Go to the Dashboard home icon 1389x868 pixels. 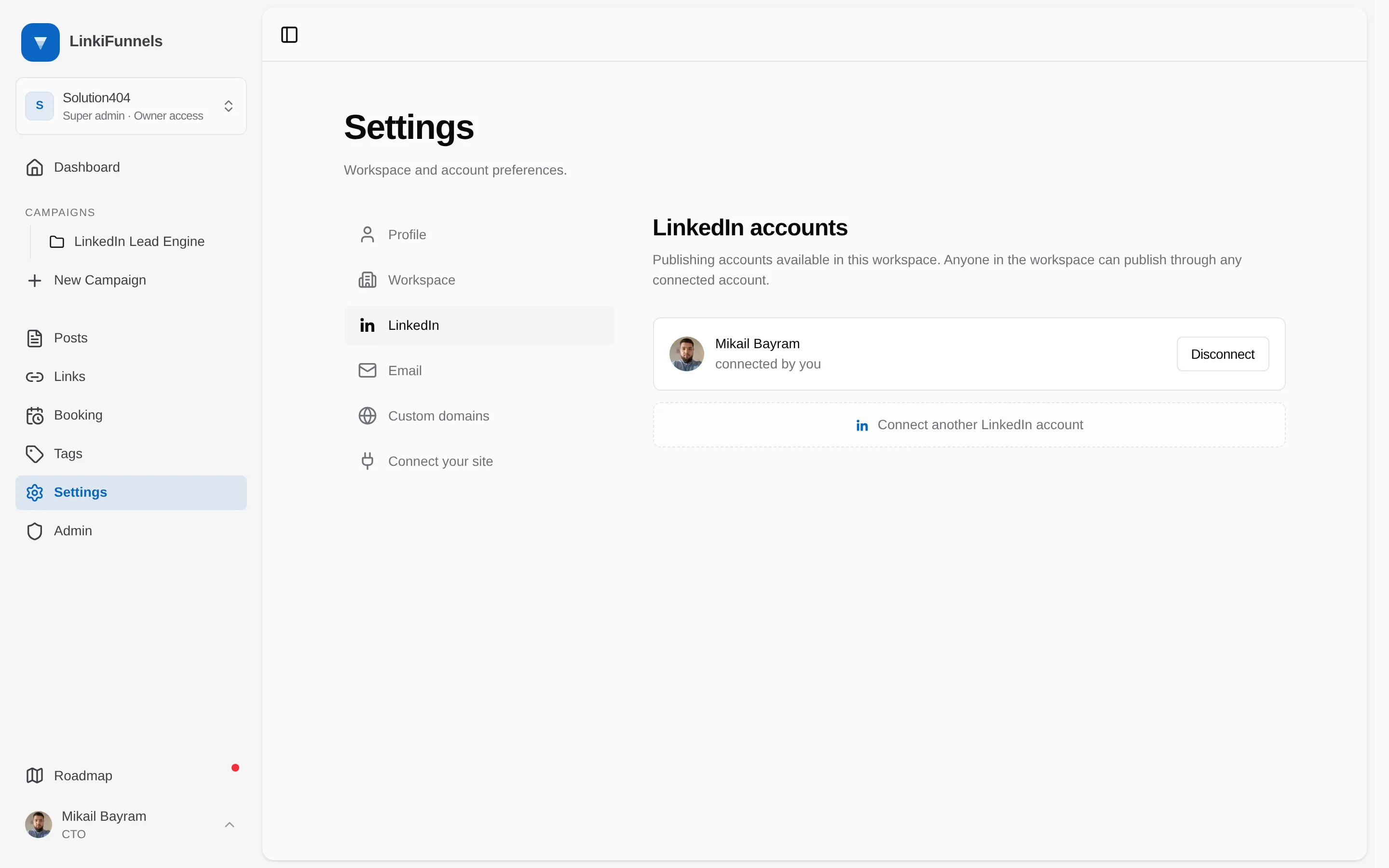tap(34, 168)
